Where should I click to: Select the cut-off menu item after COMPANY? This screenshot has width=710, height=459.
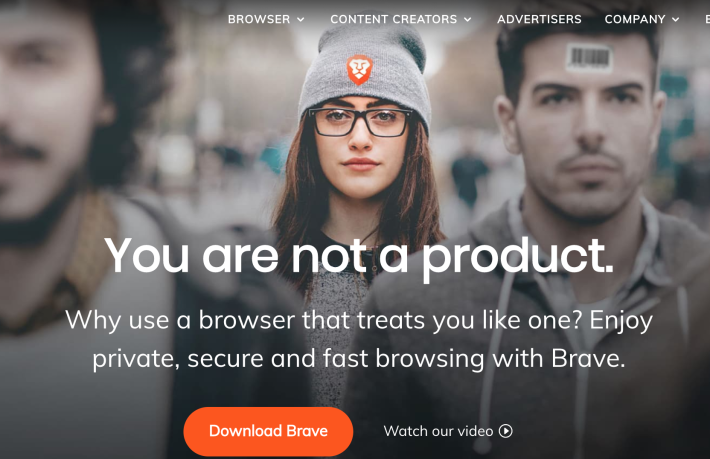(x=707, y=19)
